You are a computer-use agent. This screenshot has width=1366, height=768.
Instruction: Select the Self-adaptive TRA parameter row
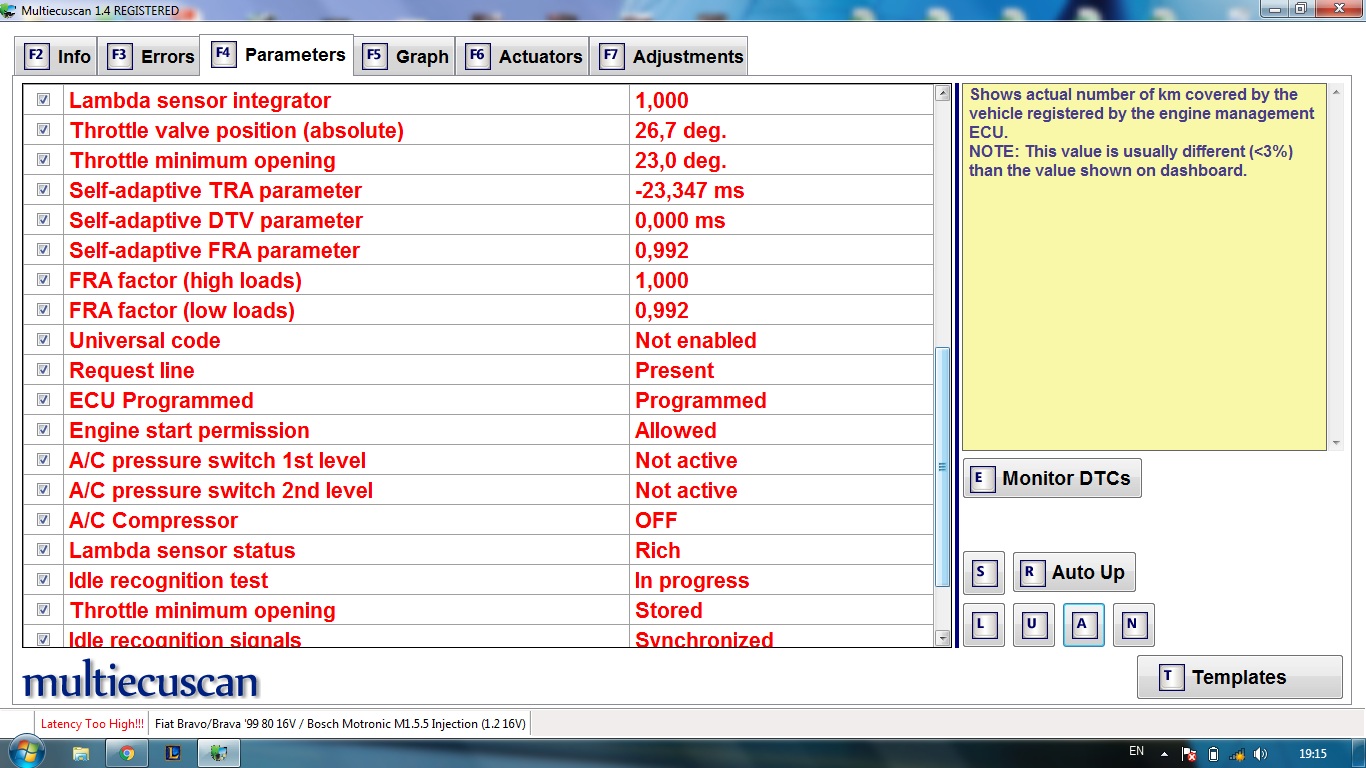point(346,190)
